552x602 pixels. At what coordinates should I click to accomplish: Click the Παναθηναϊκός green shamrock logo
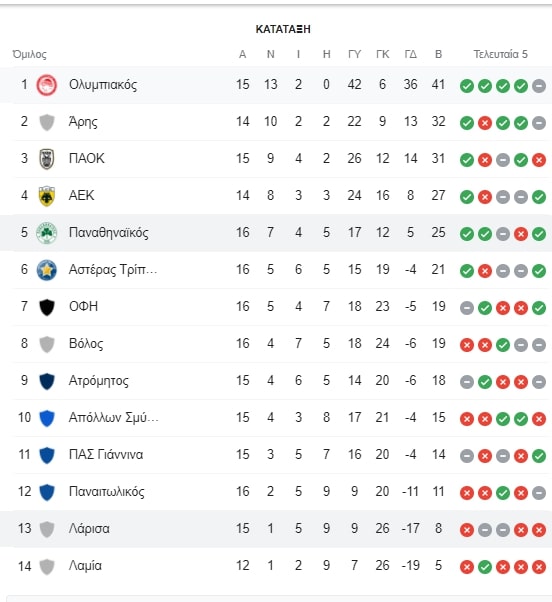click(46, 233)
